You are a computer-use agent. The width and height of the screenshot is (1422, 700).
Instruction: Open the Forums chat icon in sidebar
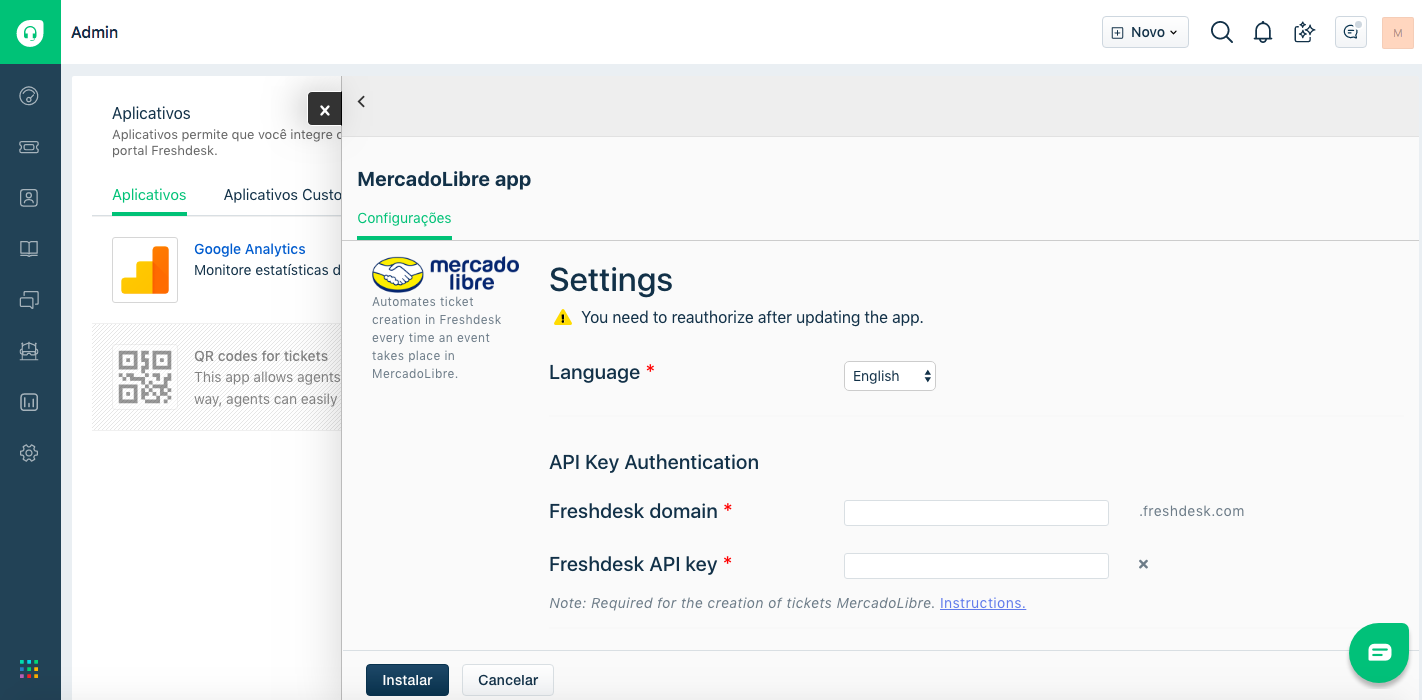29,299
